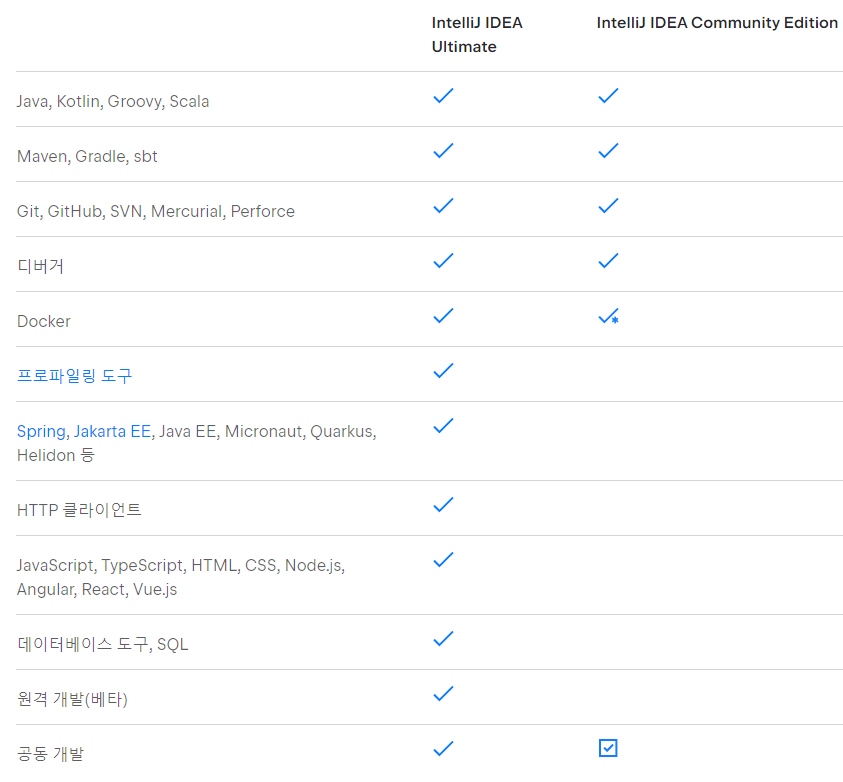Click the Community checkmark for 디버거 row
The height and width of the screenshot is (782, 843).
click(608, 261)
